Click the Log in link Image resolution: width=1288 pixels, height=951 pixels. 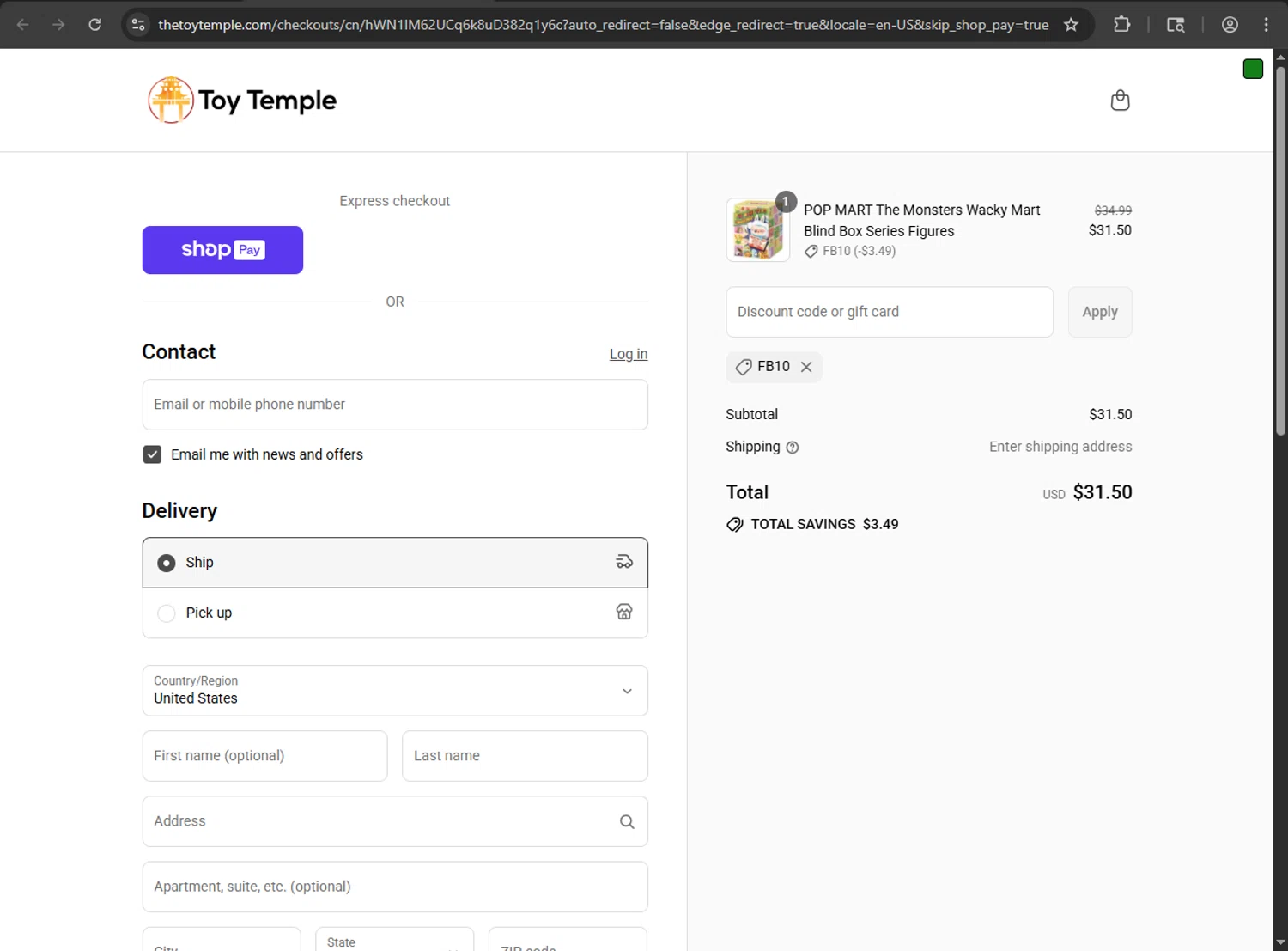point(629,354)
